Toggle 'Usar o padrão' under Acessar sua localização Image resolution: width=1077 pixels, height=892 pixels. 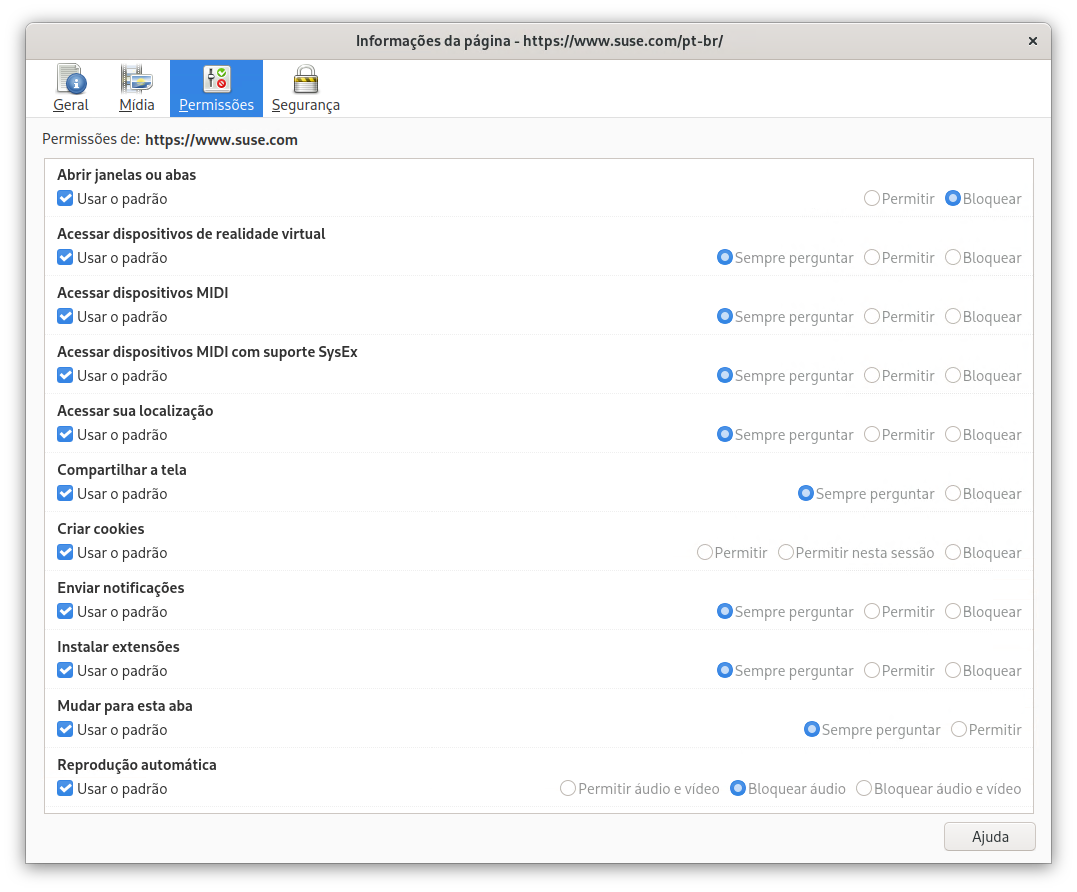pyautogui.click(x=66, y=435)
